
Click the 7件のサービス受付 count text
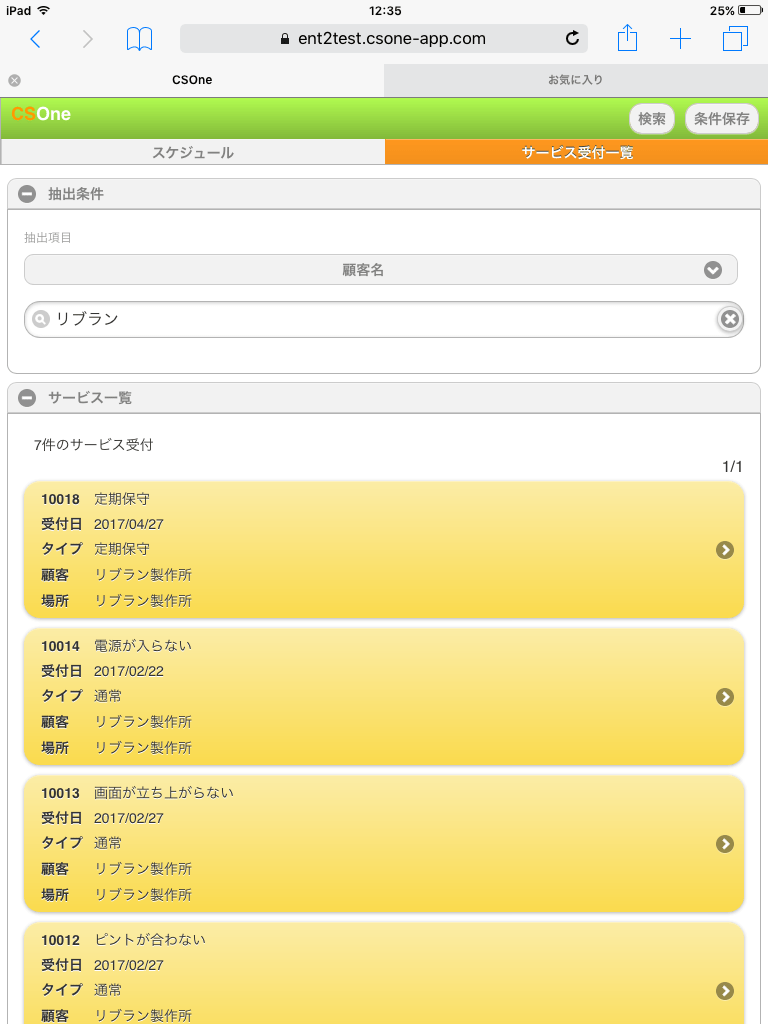(x=93, y=445)
